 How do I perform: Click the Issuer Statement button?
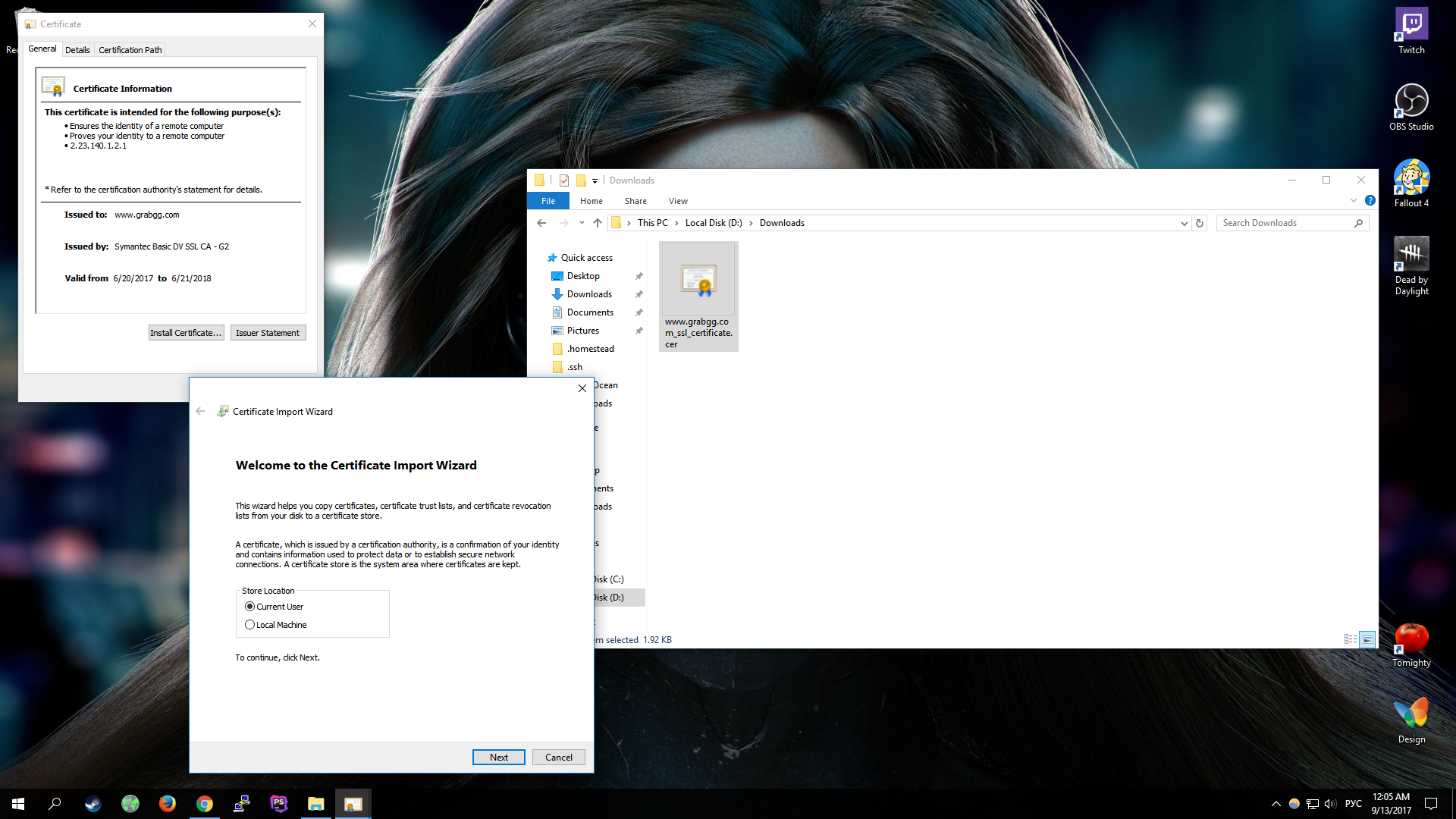coord(268,333)
